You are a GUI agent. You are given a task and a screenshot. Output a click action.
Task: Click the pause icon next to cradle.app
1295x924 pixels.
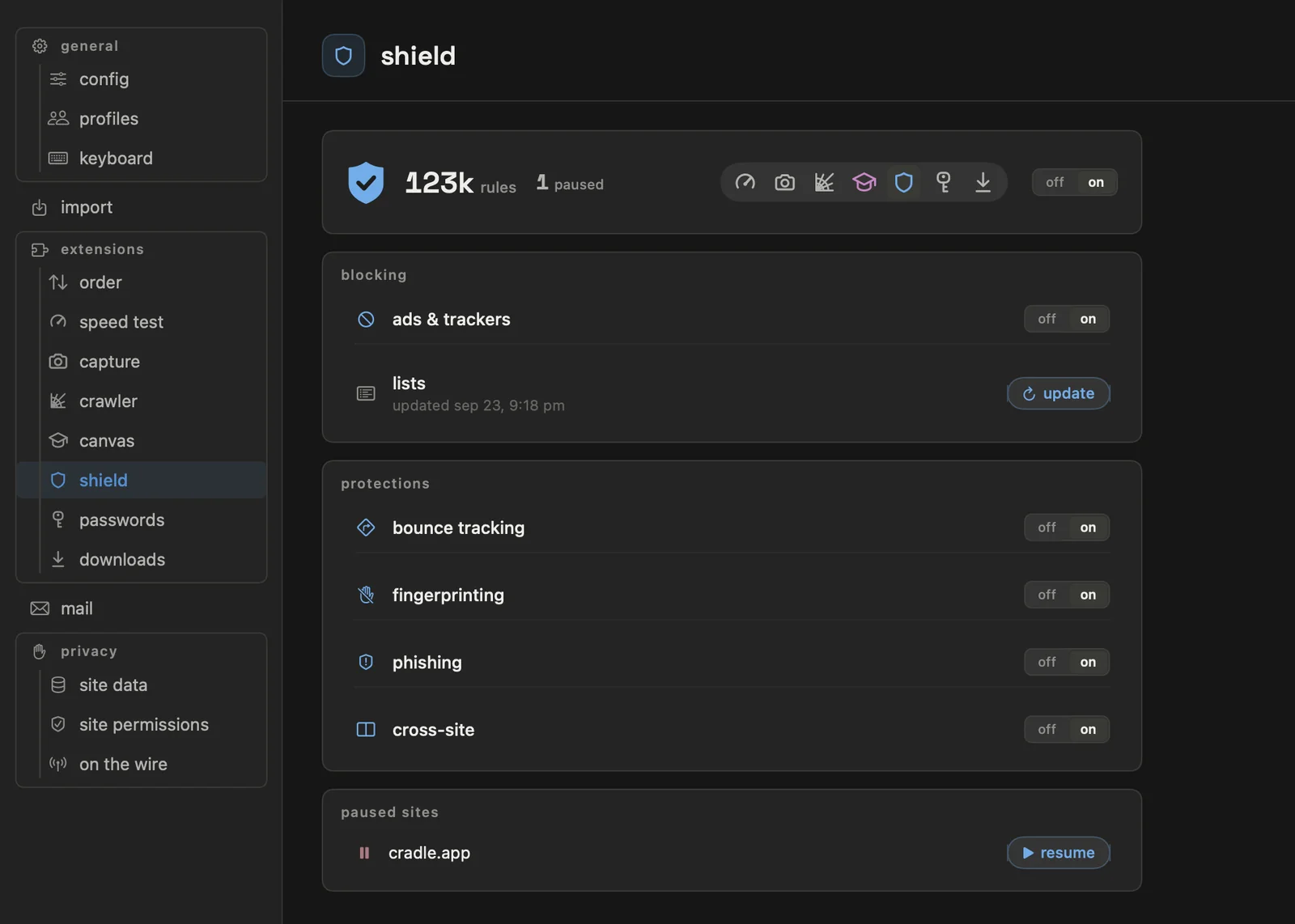(364, 853)
